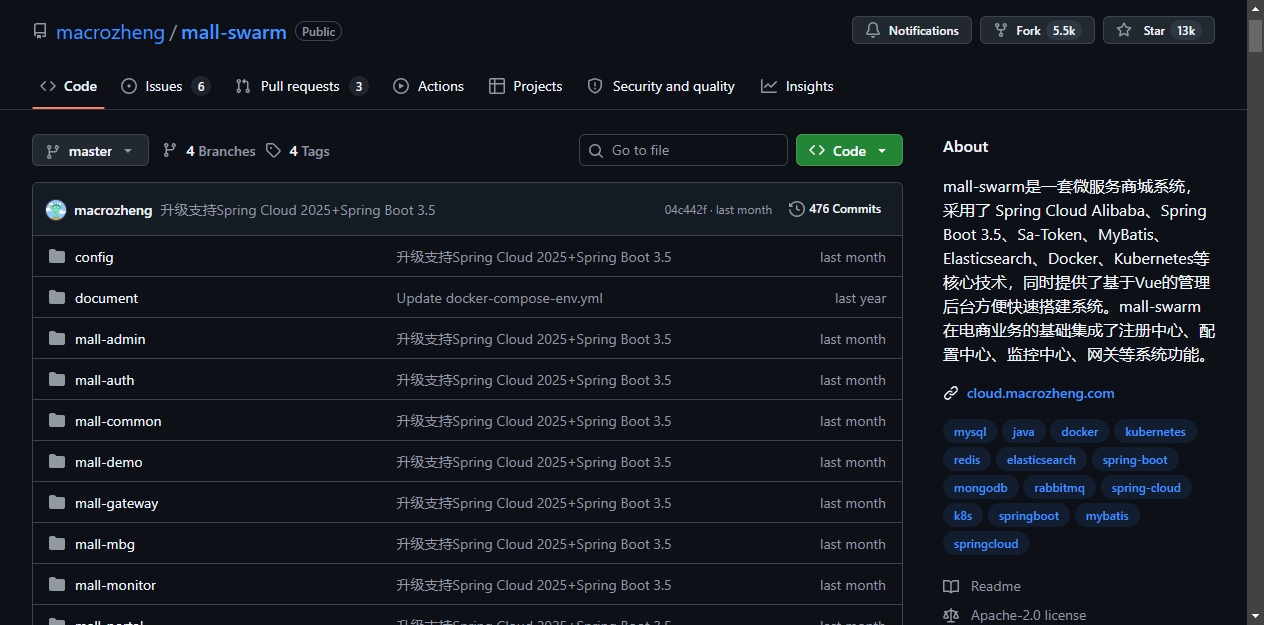Image resolution: width=1264 pixels, height=625 pixels.
Task: Select the mongodb topic tag
Action: [980, 488]
